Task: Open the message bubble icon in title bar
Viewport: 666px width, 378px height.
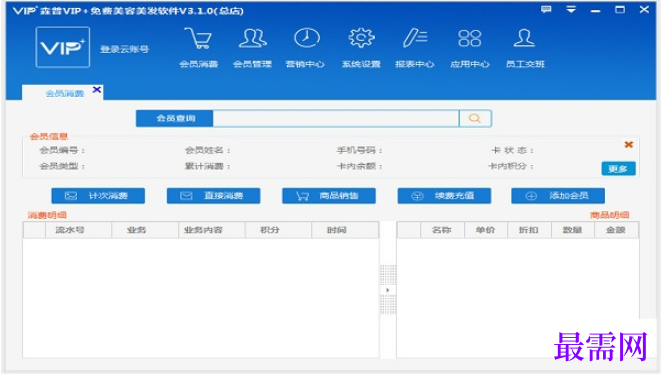Action: (546, 9)
